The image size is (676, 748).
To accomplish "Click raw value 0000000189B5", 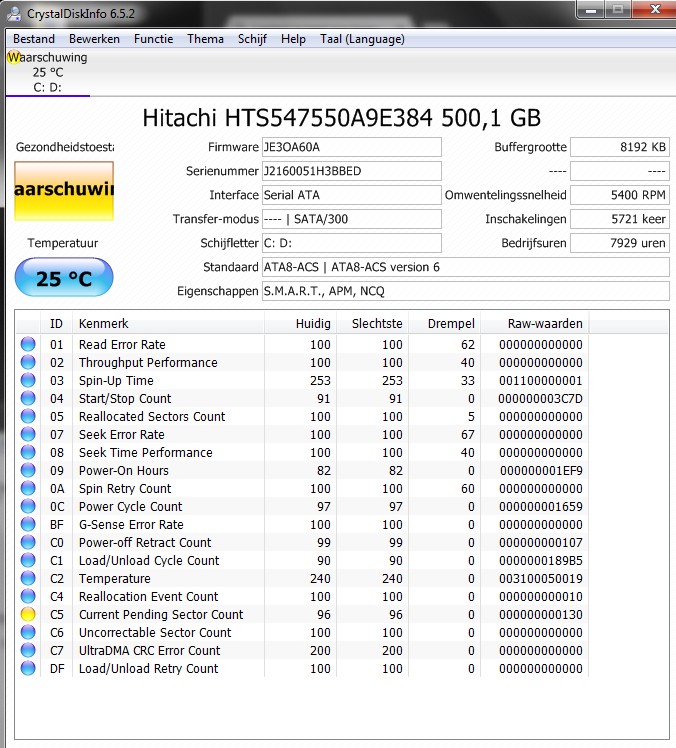I will [x=541, y=561].
